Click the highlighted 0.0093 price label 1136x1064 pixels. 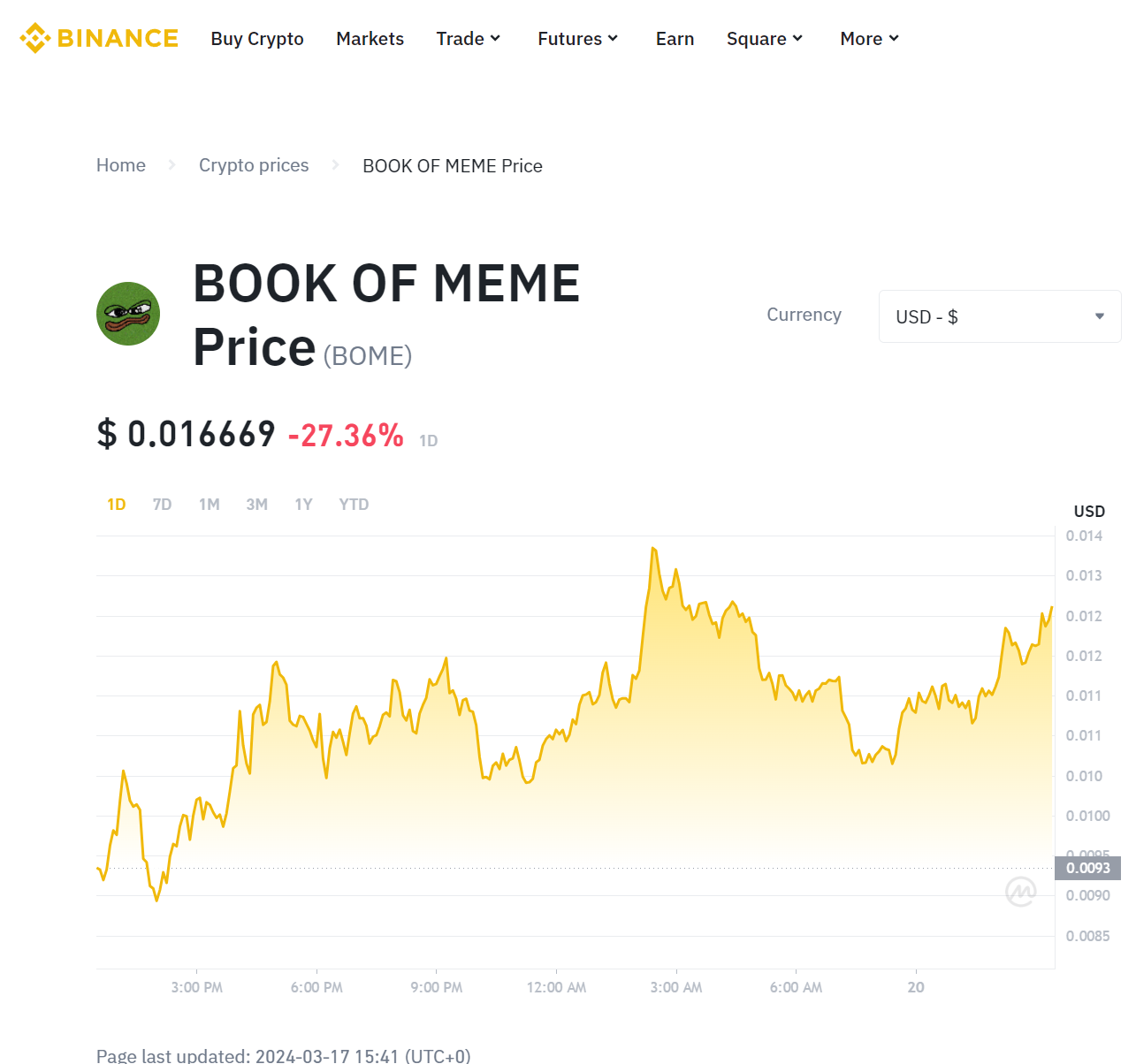[1087, 868]
